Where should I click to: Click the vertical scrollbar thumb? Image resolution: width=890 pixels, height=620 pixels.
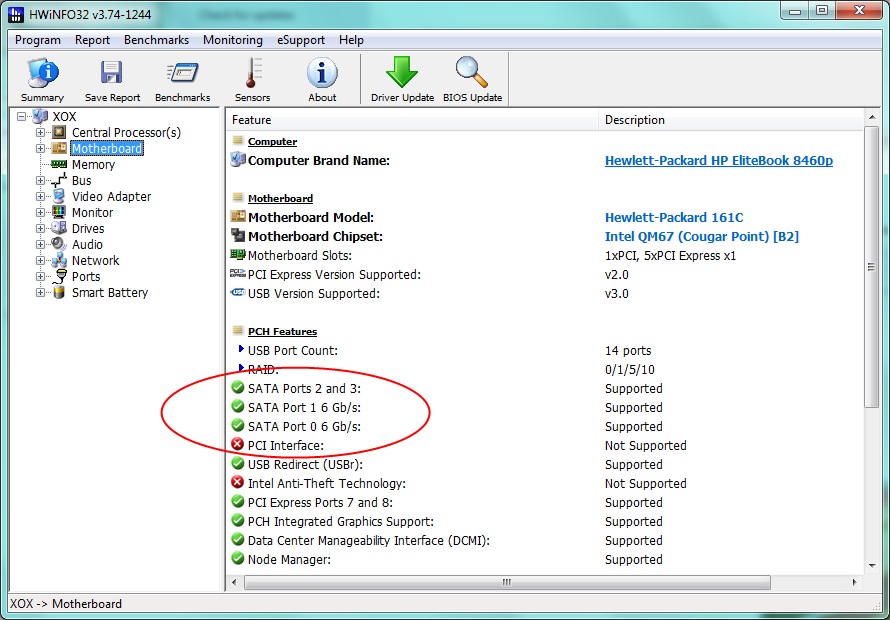[872, 267]
